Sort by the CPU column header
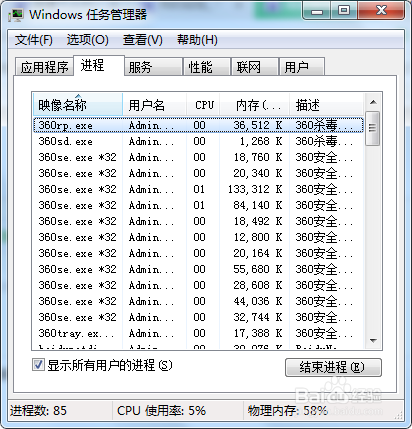412x429 pixels. pyautogui.click(x=203, y=105)
